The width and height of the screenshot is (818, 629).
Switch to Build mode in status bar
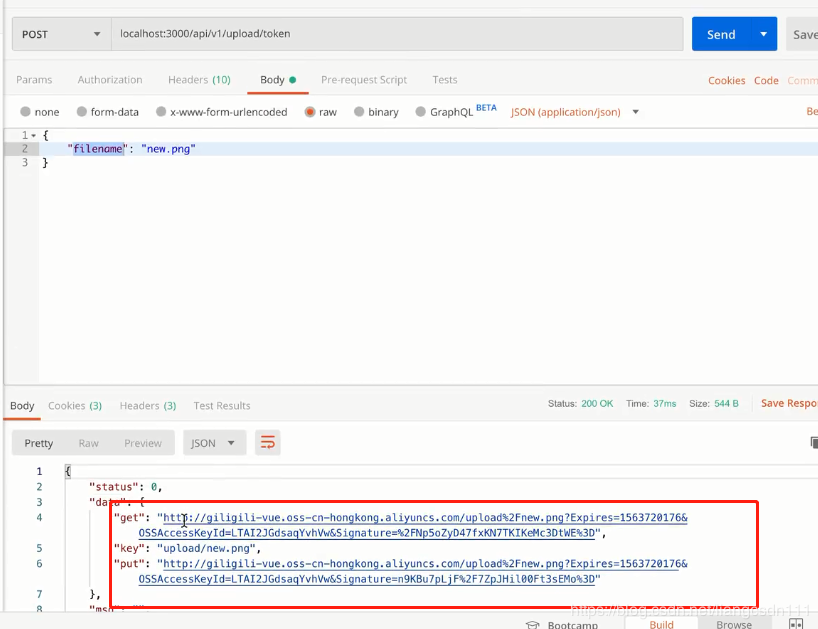tap(661, 624)
